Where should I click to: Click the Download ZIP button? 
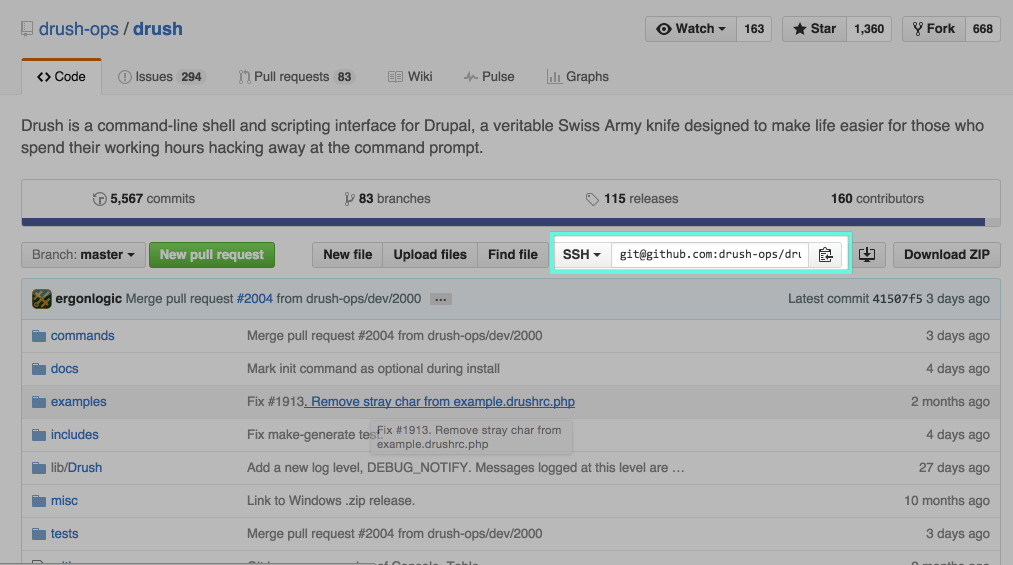(946, 254)
